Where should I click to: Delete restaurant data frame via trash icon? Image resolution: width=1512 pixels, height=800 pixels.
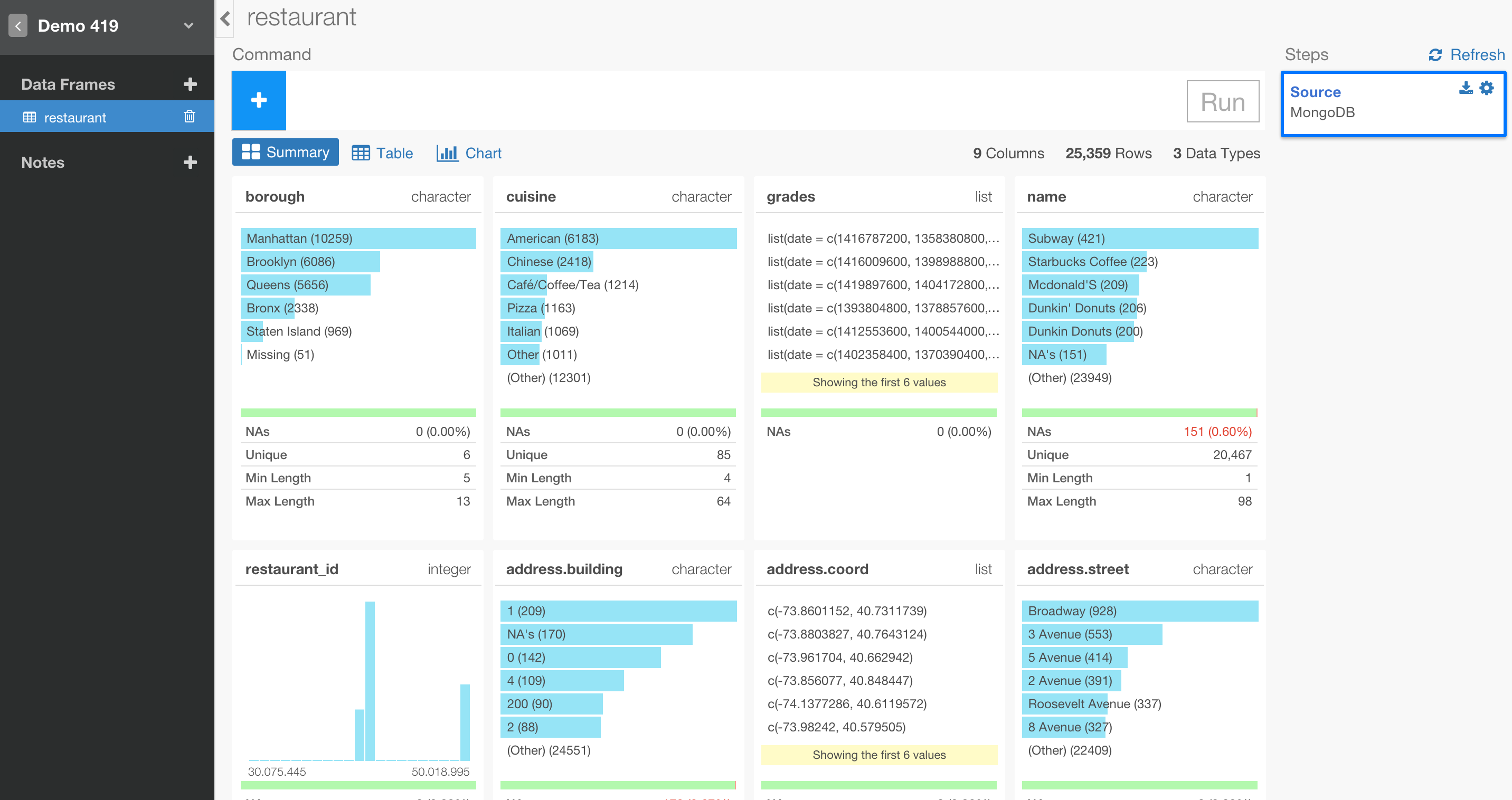pos(189,116)
